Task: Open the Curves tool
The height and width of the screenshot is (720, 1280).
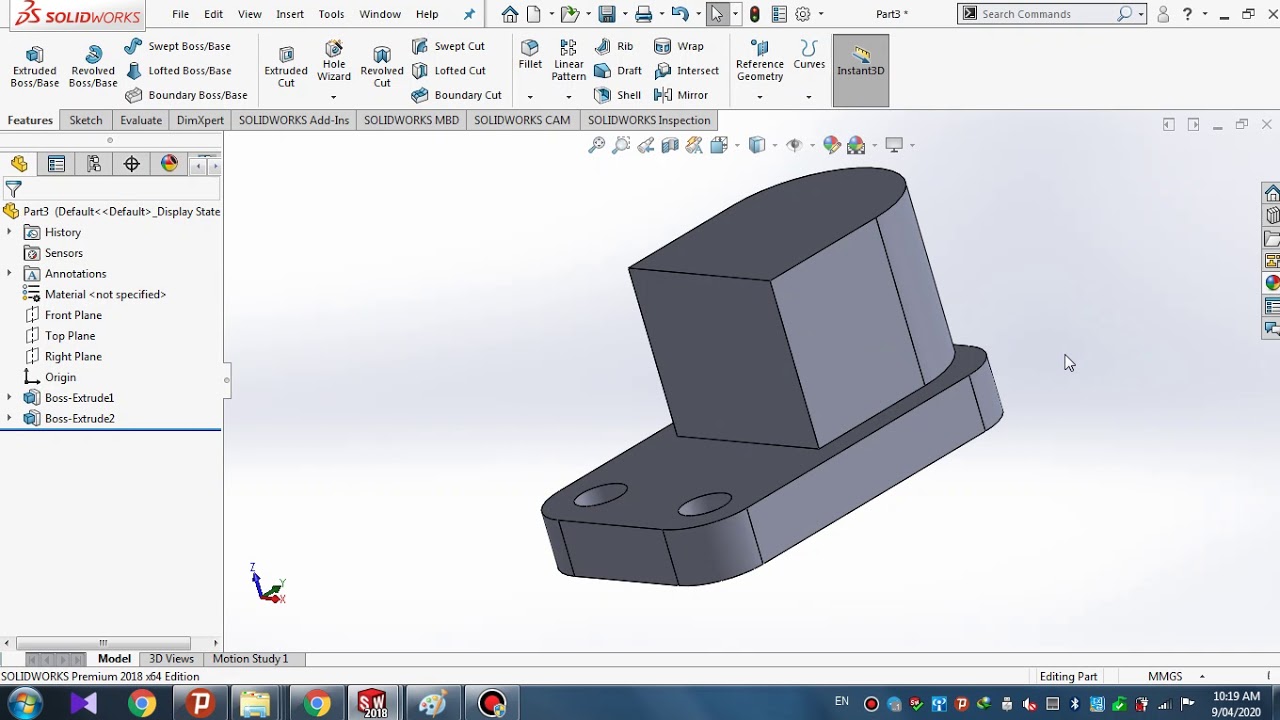Action: (809, 55)
